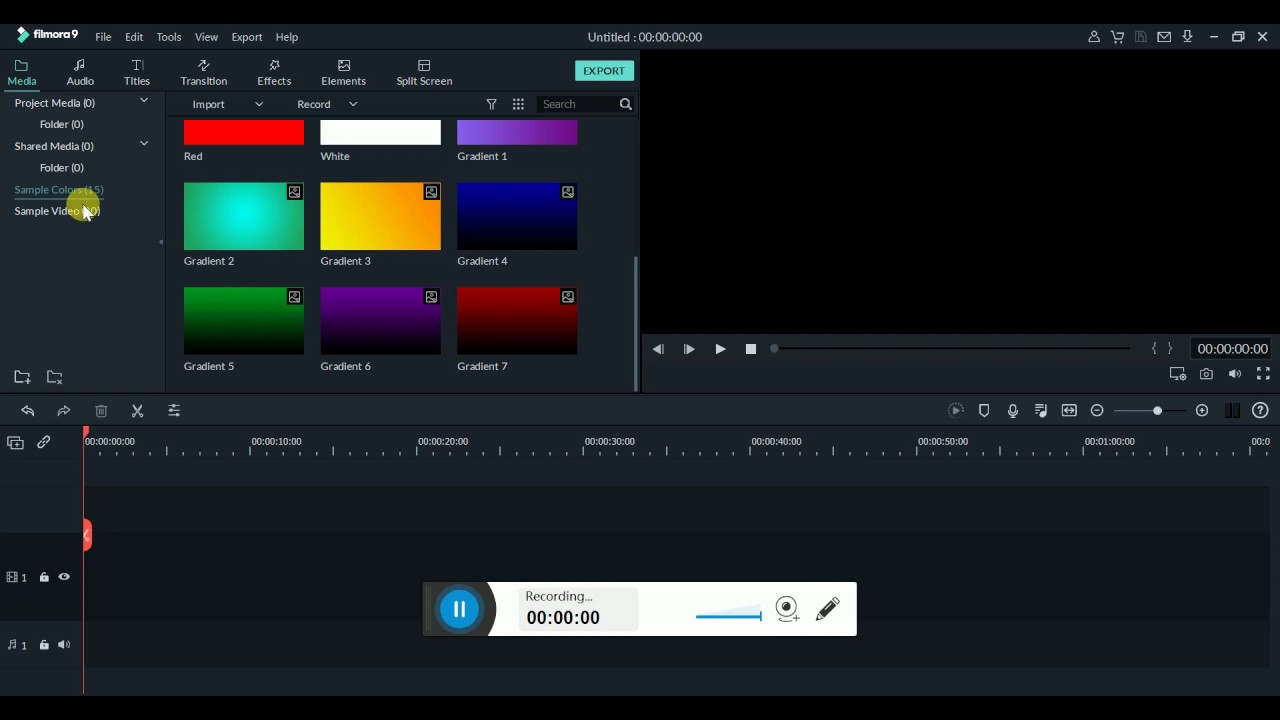This screenshot has width=1280, height=720.
Task: Select Sample Video in media tree
Action: [57, 211]
